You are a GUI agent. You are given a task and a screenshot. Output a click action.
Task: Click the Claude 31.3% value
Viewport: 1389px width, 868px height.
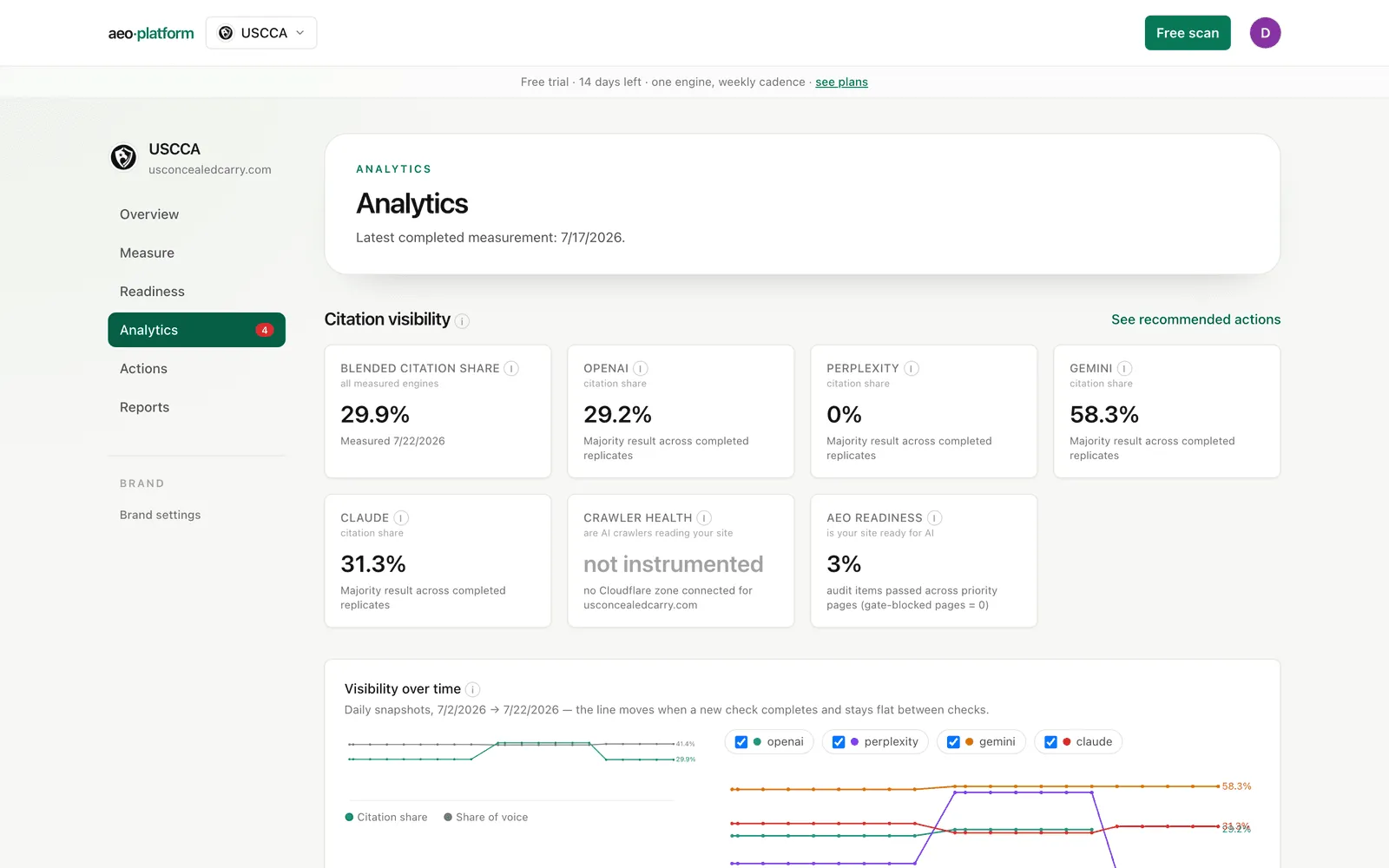pos(373,564)
